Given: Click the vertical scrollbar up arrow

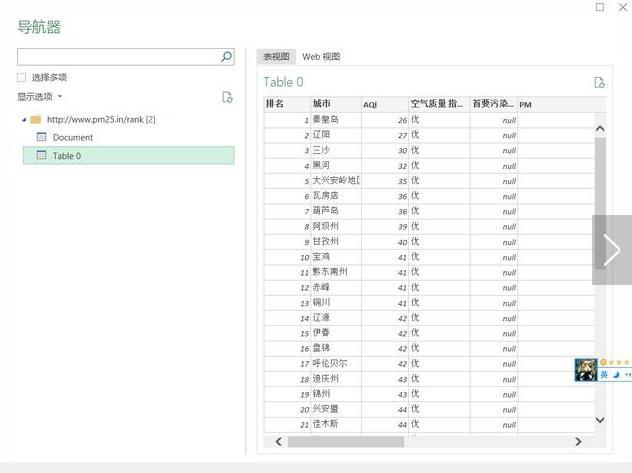Looking at the screenshot, I should (x=600, y=129).
